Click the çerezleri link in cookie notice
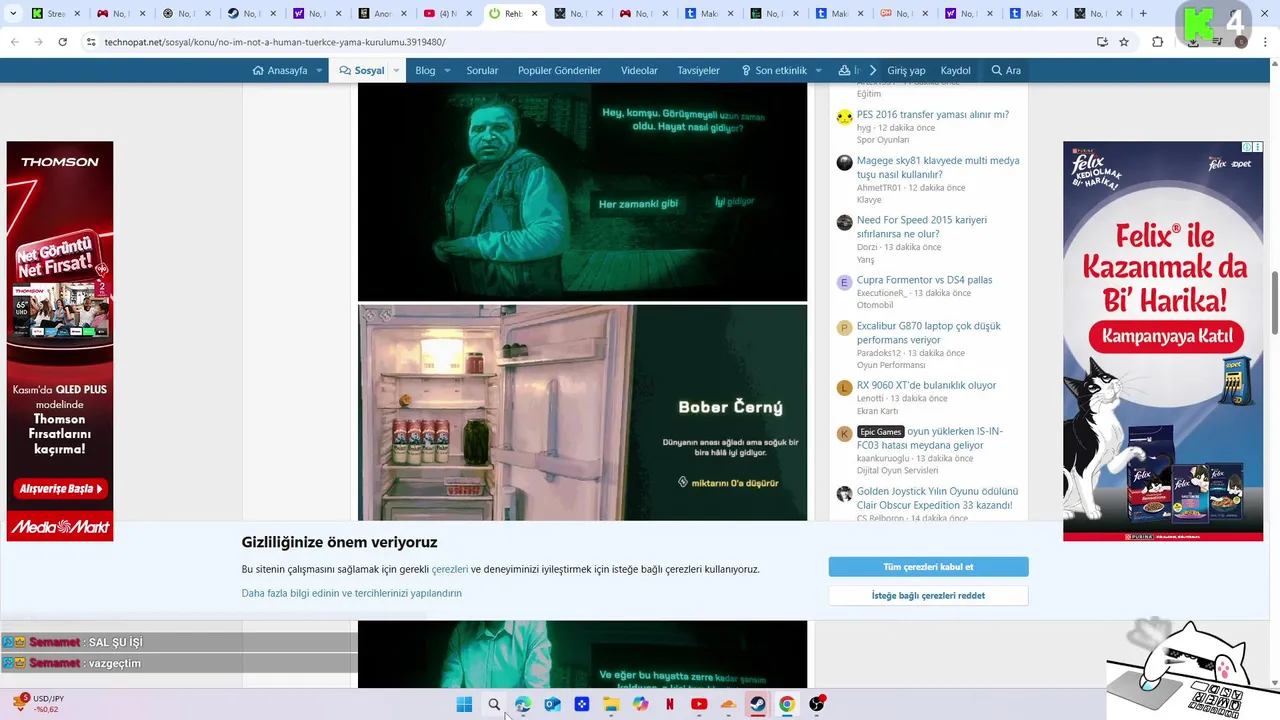 pos(450,569)
